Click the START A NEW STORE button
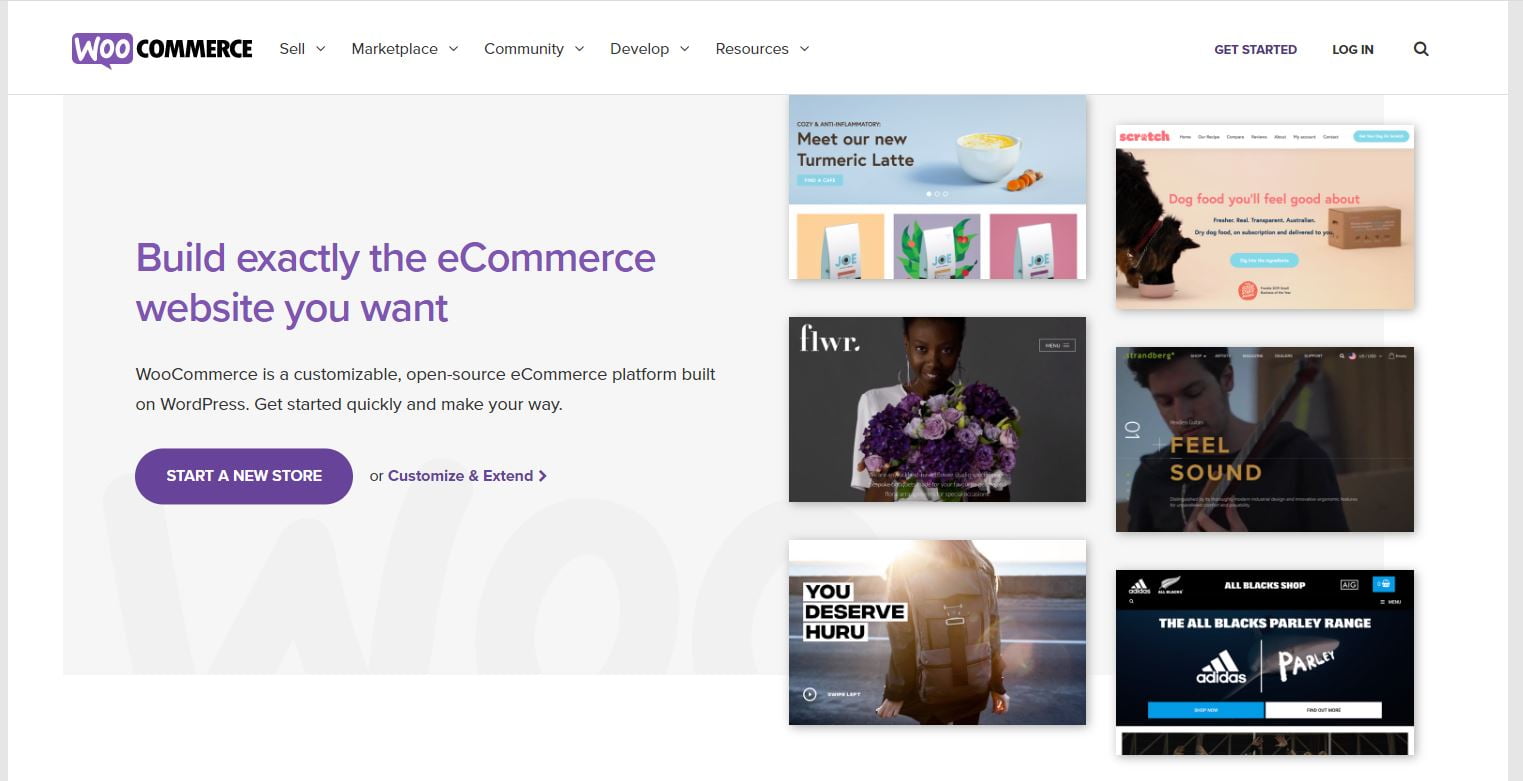 click(243, 476)
